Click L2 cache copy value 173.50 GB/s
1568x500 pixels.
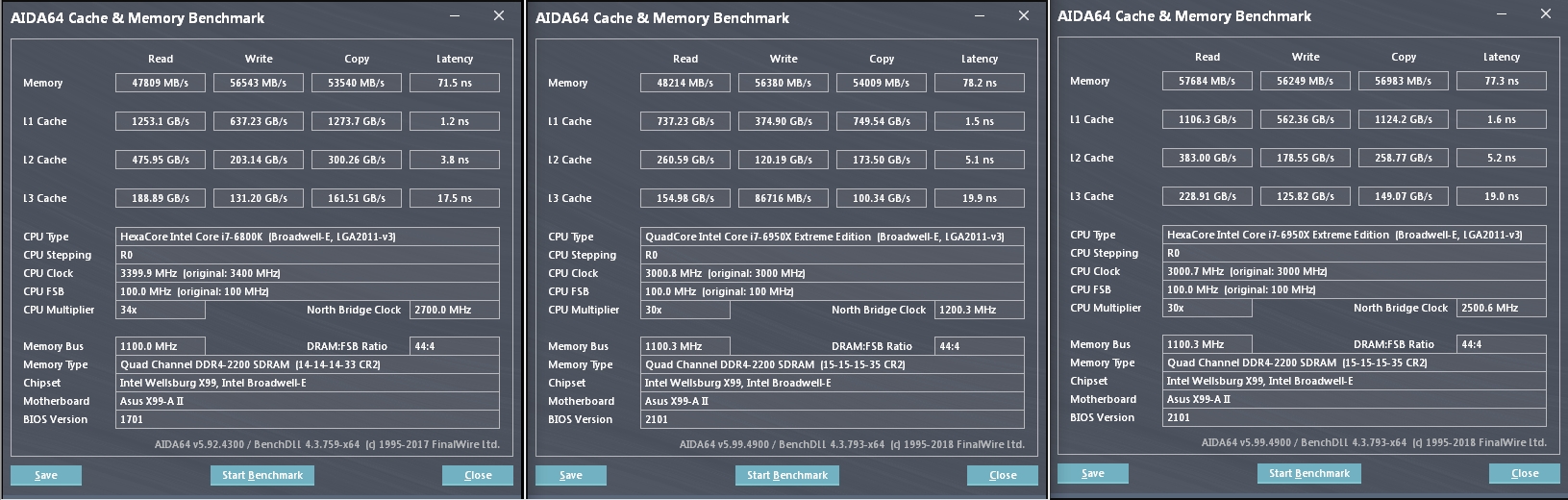click(x=882, y=160)
